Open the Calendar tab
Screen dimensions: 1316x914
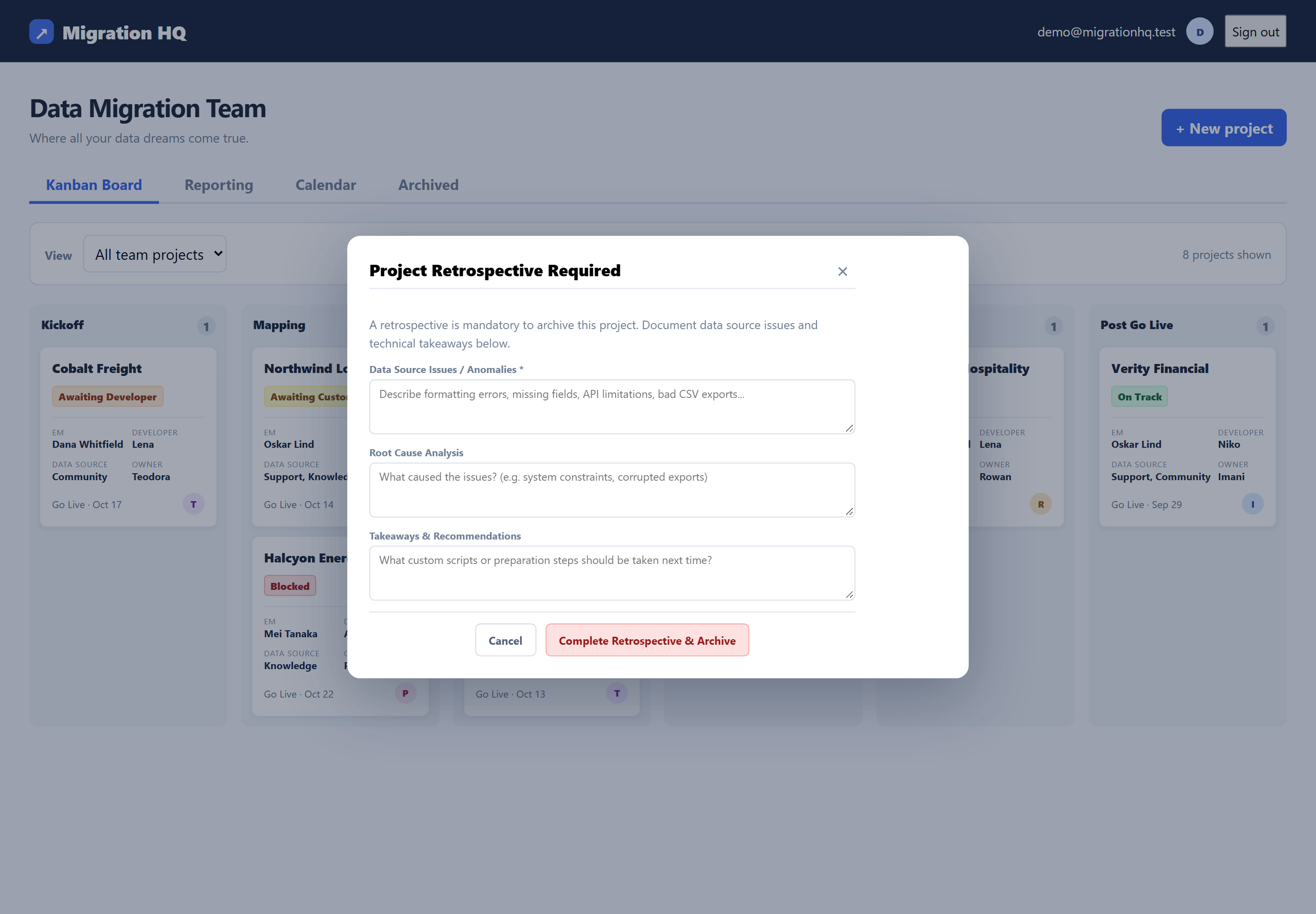coord(326,185)
